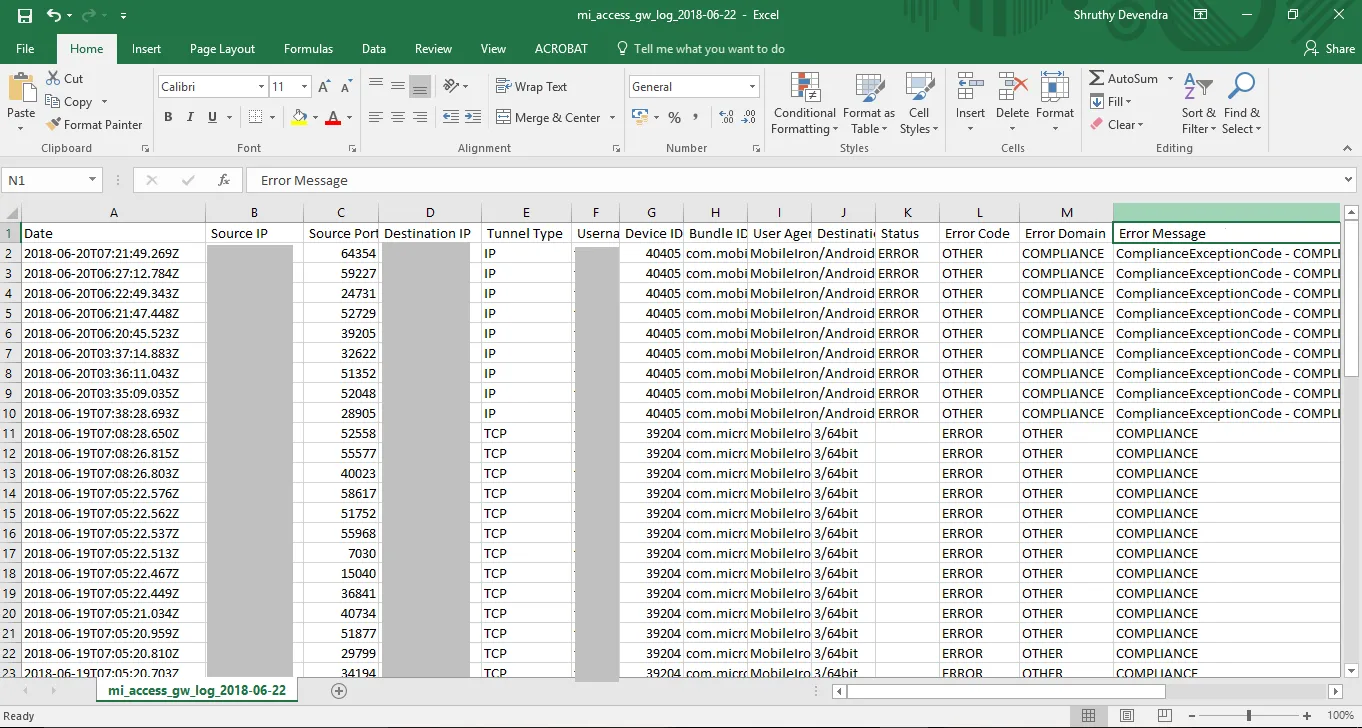
Task: Open the font size dropdown
Action: (x=304, y=87)
